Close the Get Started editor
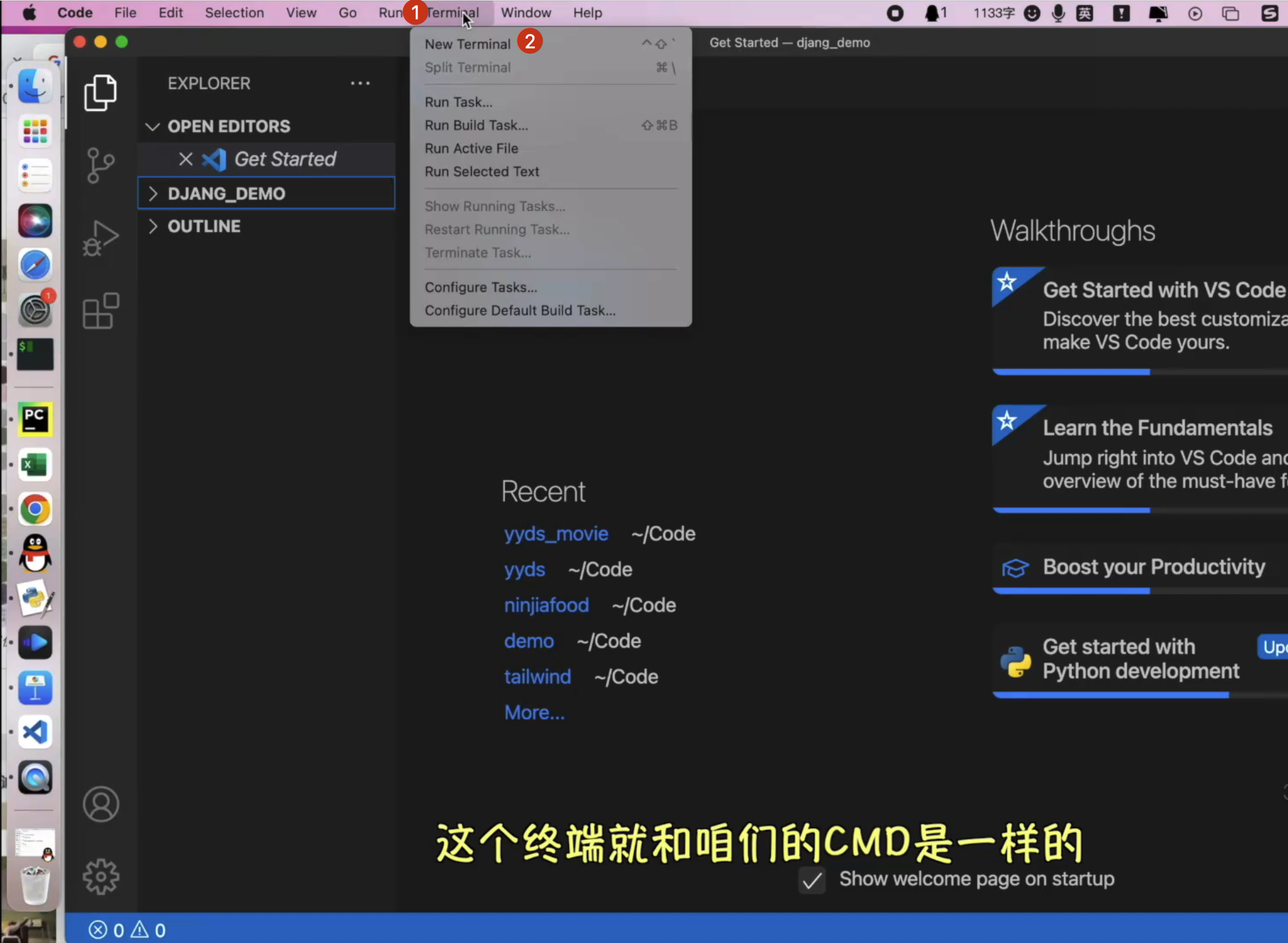This screenshot has height=943, width=1288. [x=186, y=159]
